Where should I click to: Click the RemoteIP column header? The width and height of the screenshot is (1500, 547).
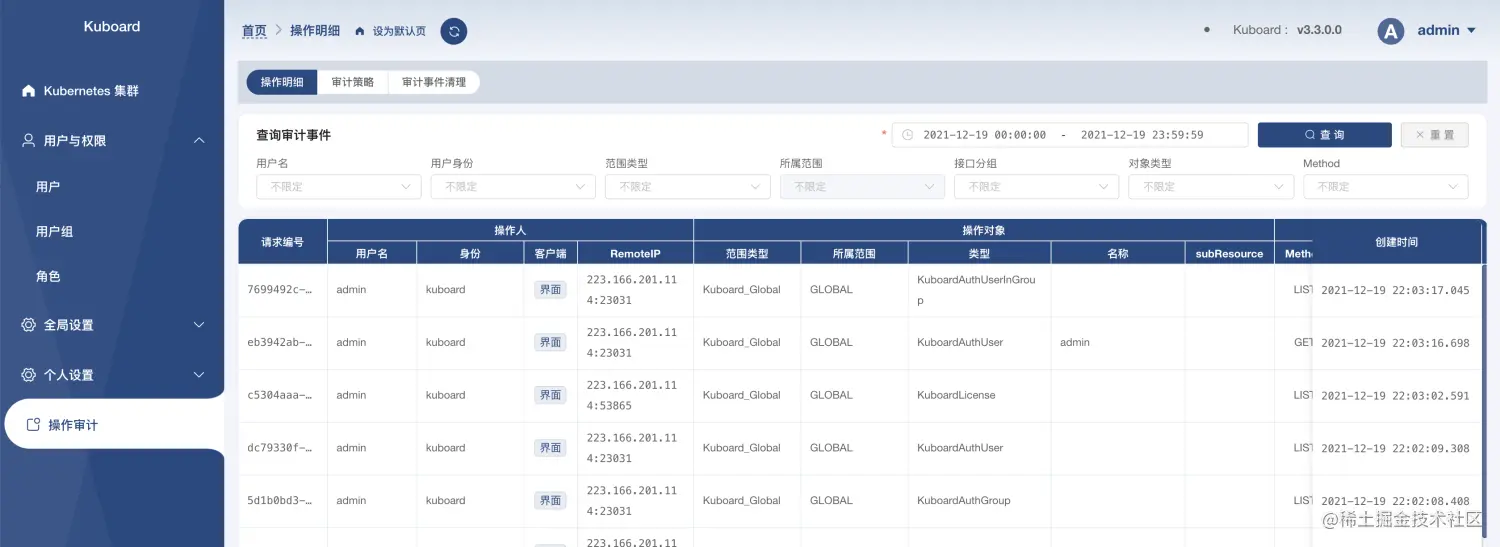[635, 254]
